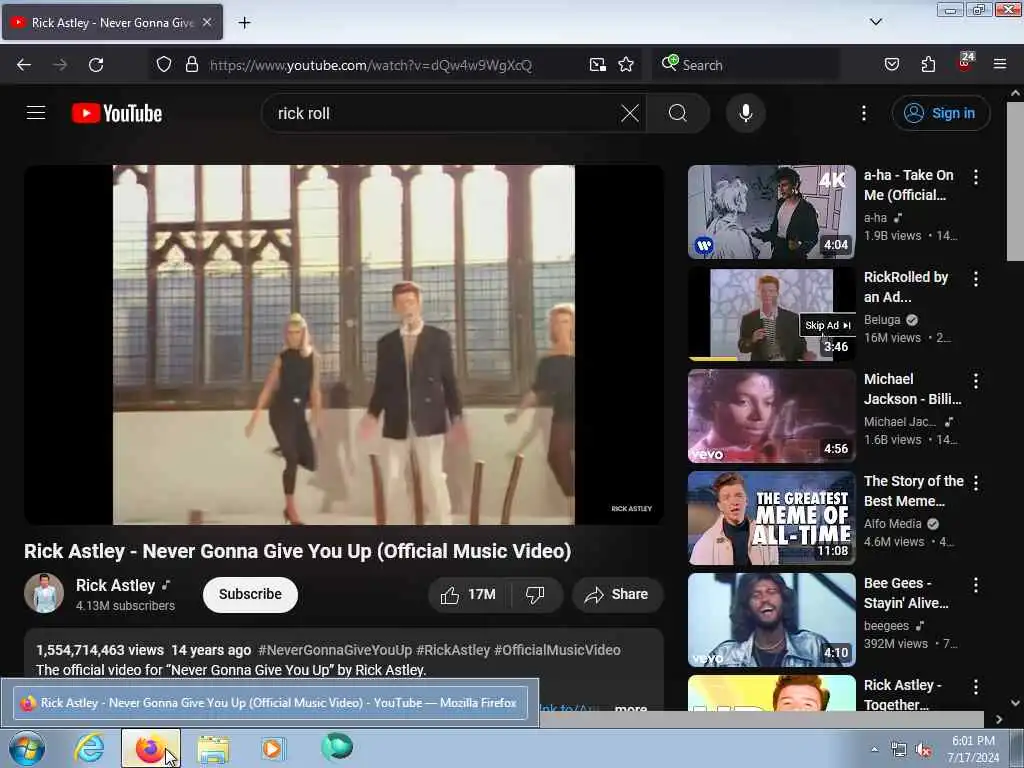The image size is (1024, 768).
Task: Select the Rick Astley browser tab
Action: [x=112, y=22]
